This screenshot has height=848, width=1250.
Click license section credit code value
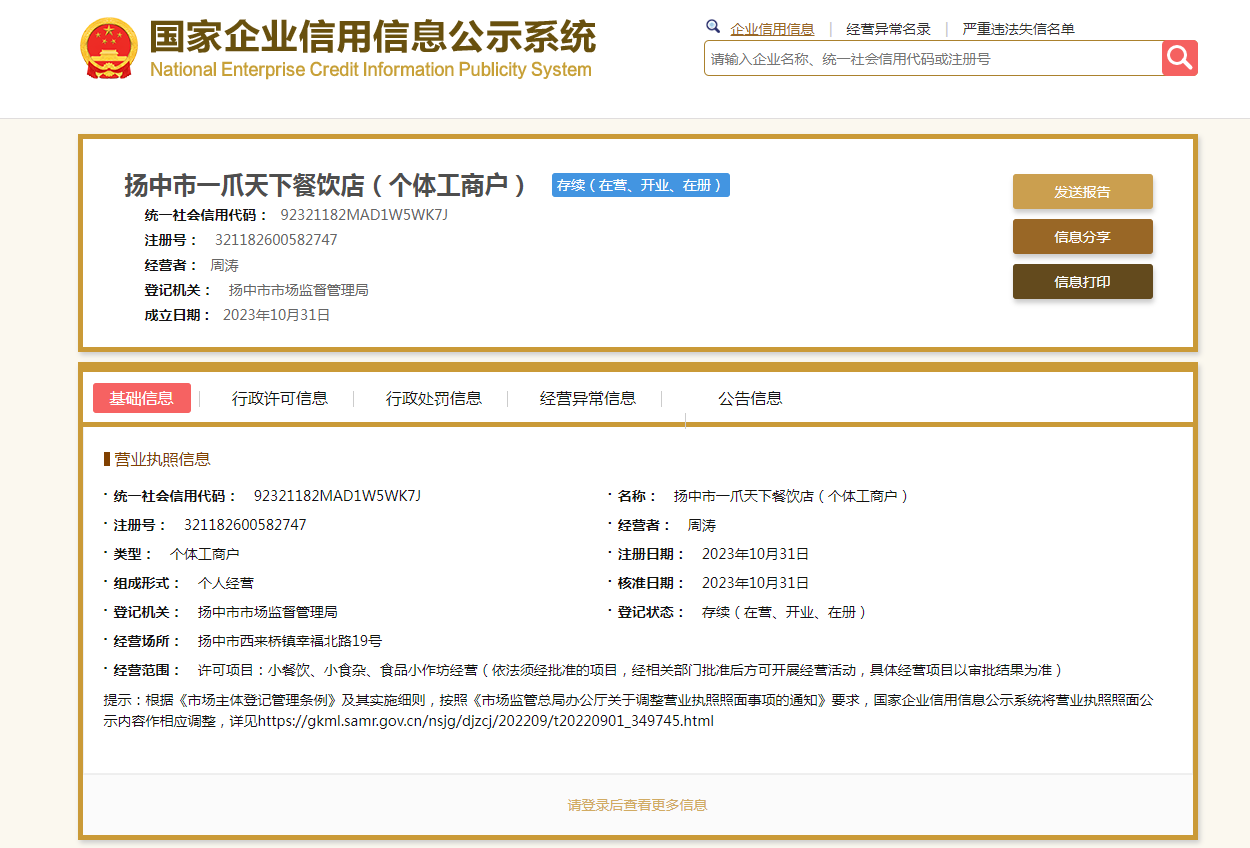click(338, 496)
